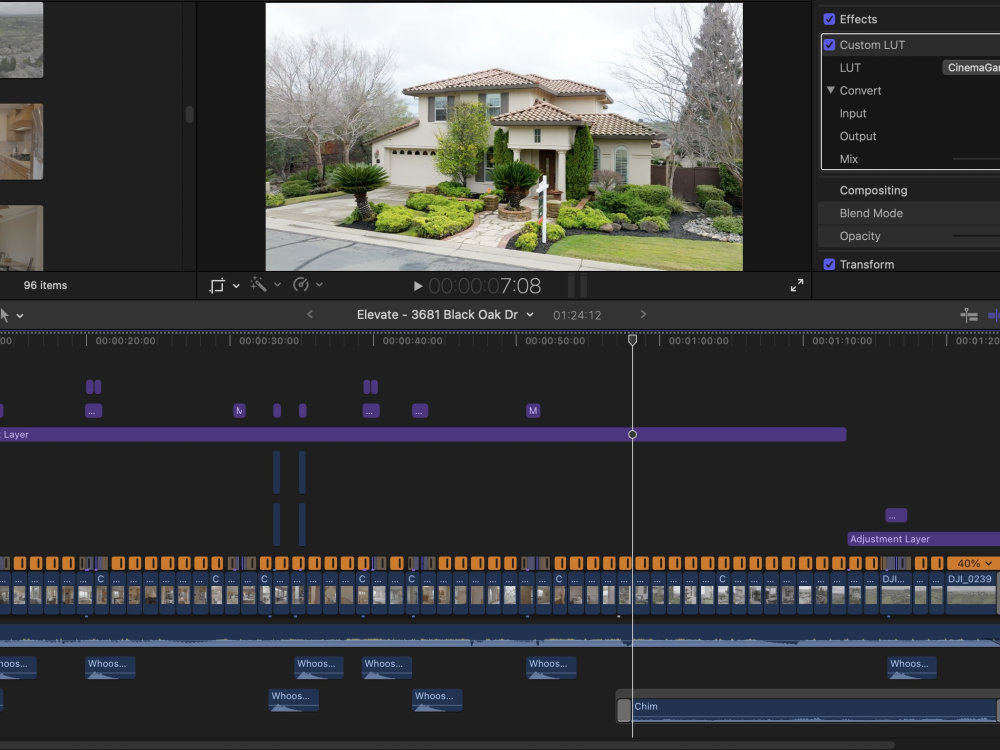Click the Compositing section header

[873, 190]
